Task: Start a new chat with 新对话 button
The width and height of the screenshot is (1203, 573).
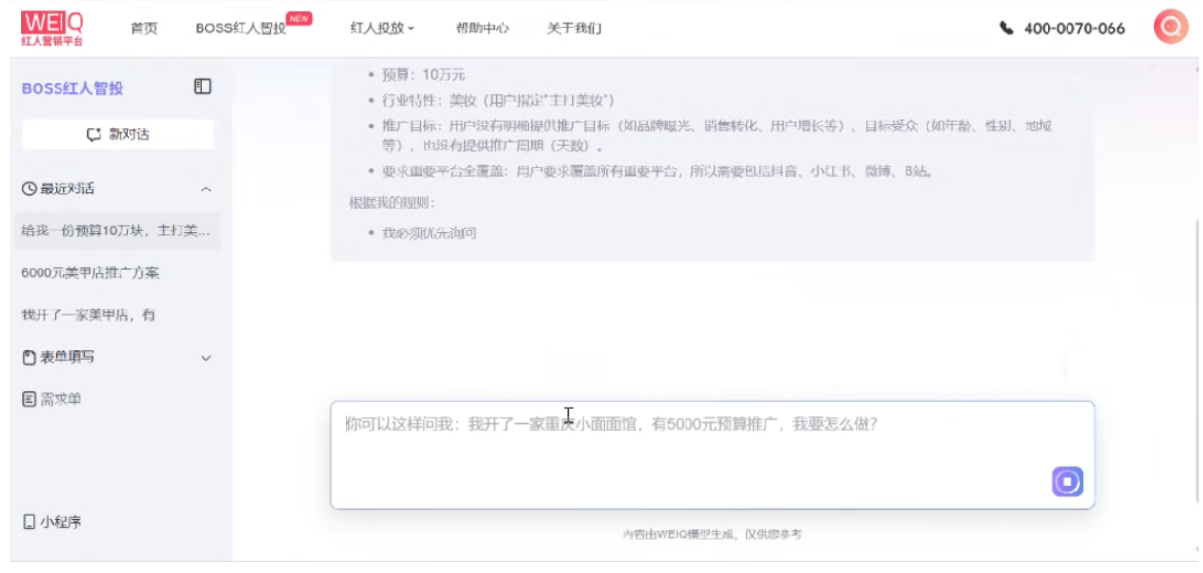Action: (x=118, y=134)
